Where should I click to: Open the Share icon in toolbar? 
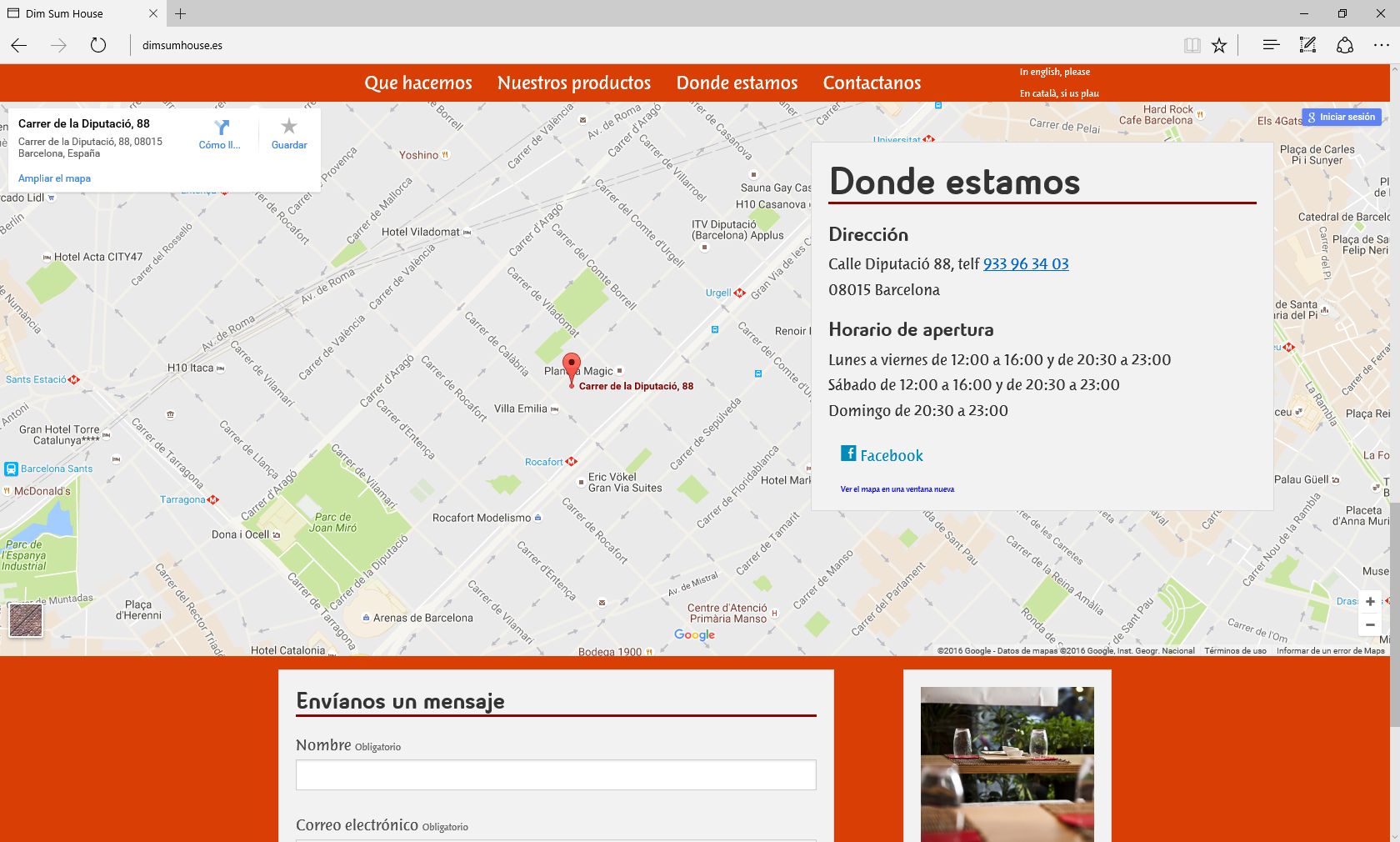(1345, 45)
